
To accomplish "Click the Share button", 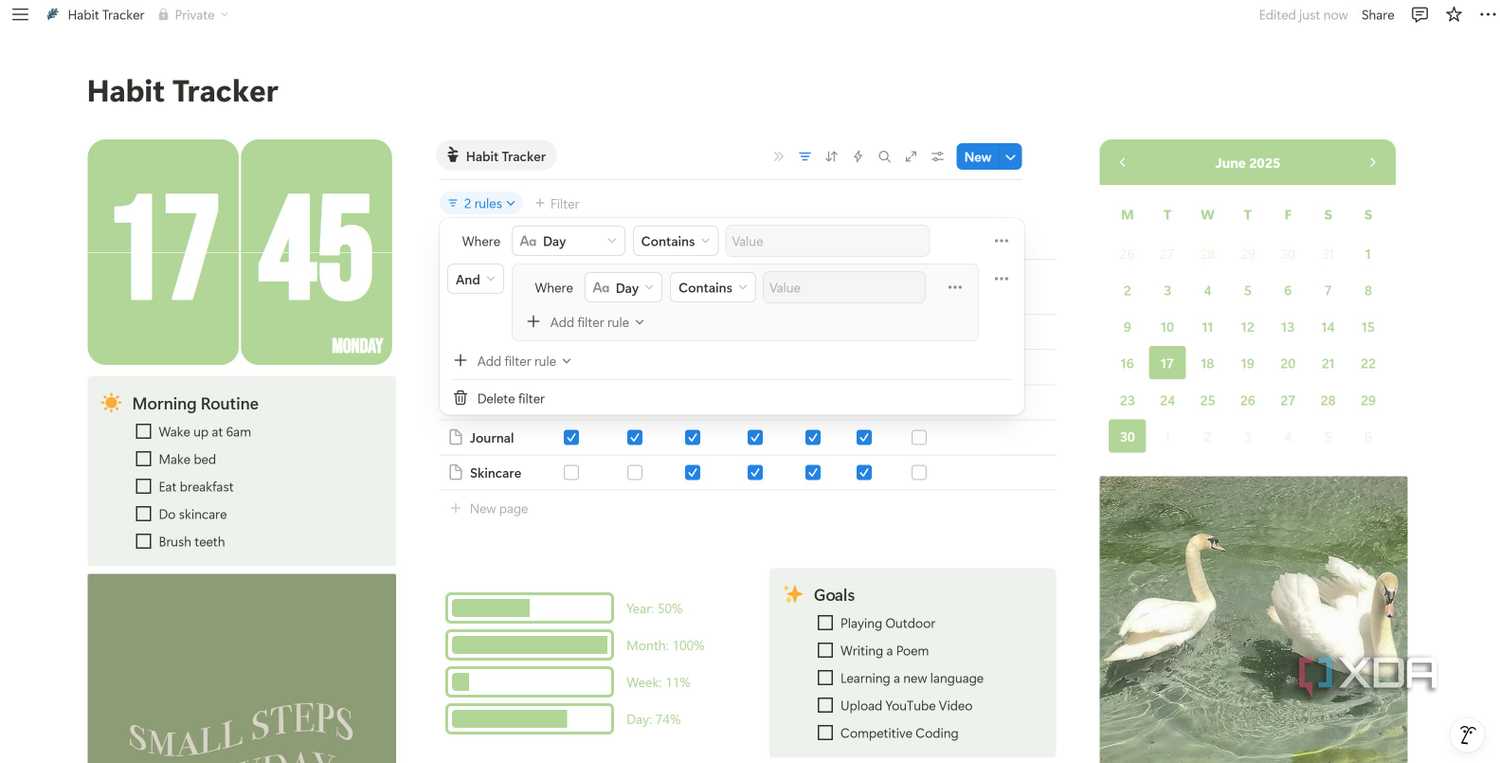I will (x=1377, y=15).
